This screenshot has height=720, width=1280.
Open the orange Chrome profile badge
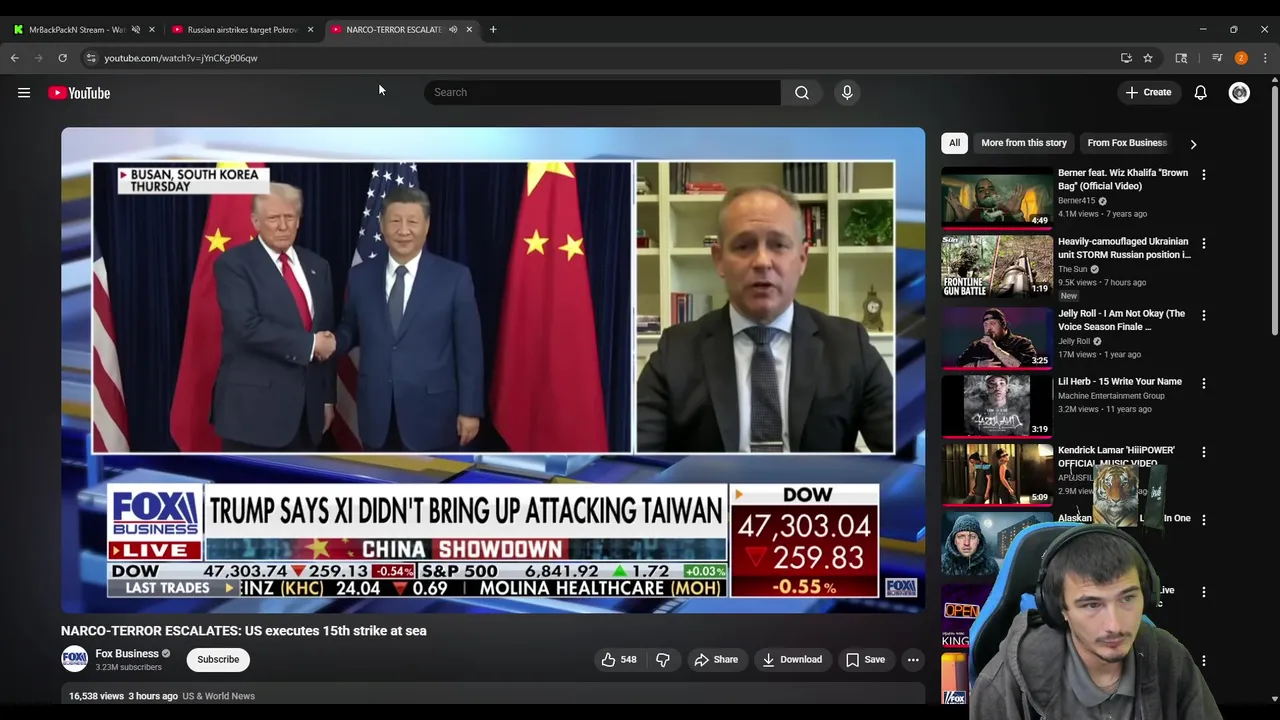1241,58
